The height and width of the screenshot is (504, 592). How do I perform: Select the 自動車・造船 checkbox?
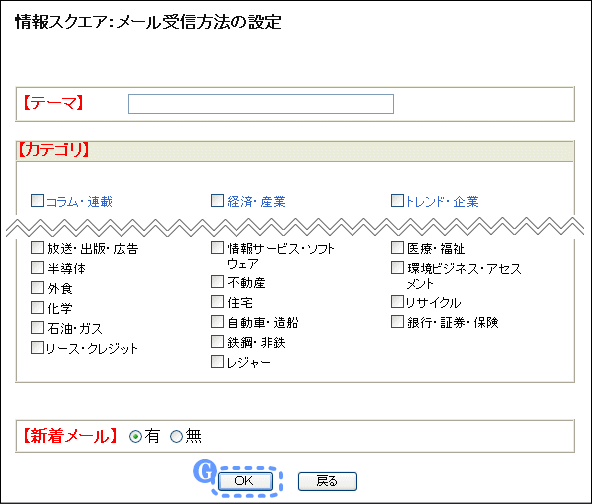tap(217, 322)
